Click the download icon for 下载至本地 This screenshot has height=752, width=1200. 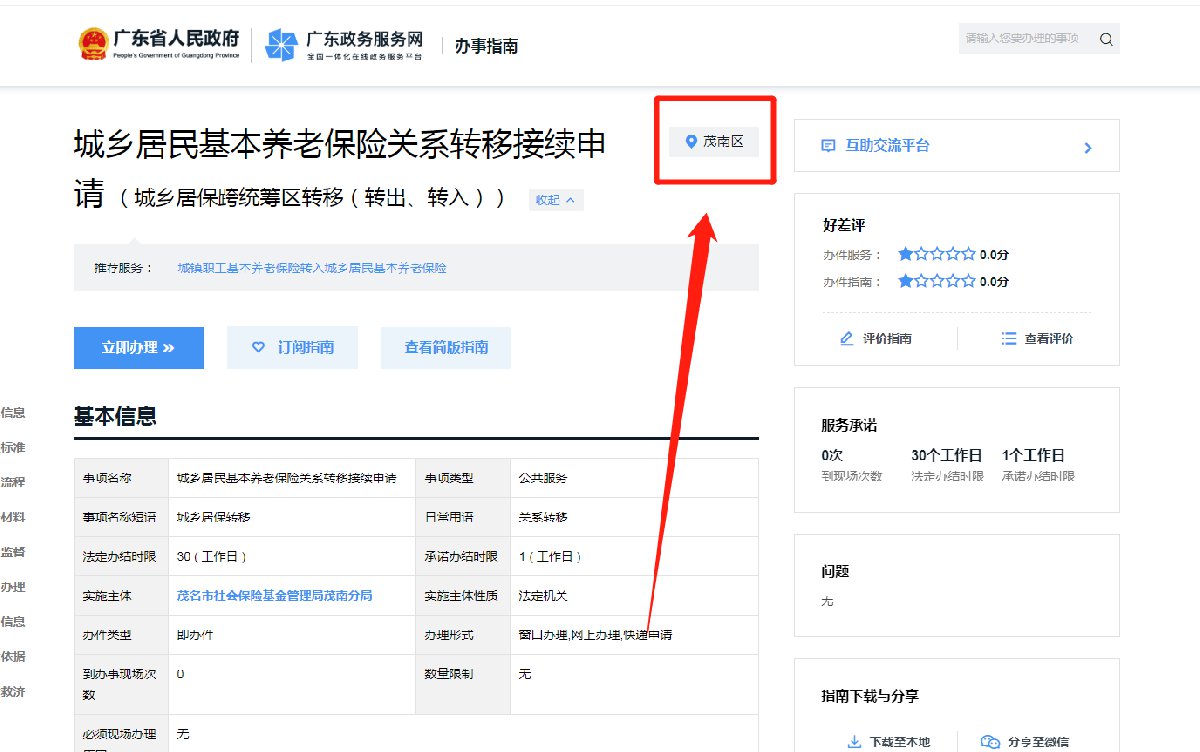(x=854, y=741)
